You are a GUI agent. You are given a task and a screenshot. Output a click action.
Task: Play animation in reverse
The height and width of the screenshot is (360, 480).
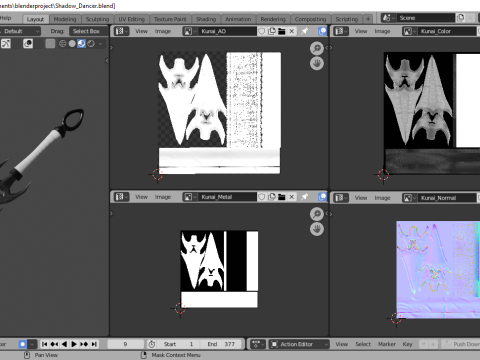pos(64,344)
